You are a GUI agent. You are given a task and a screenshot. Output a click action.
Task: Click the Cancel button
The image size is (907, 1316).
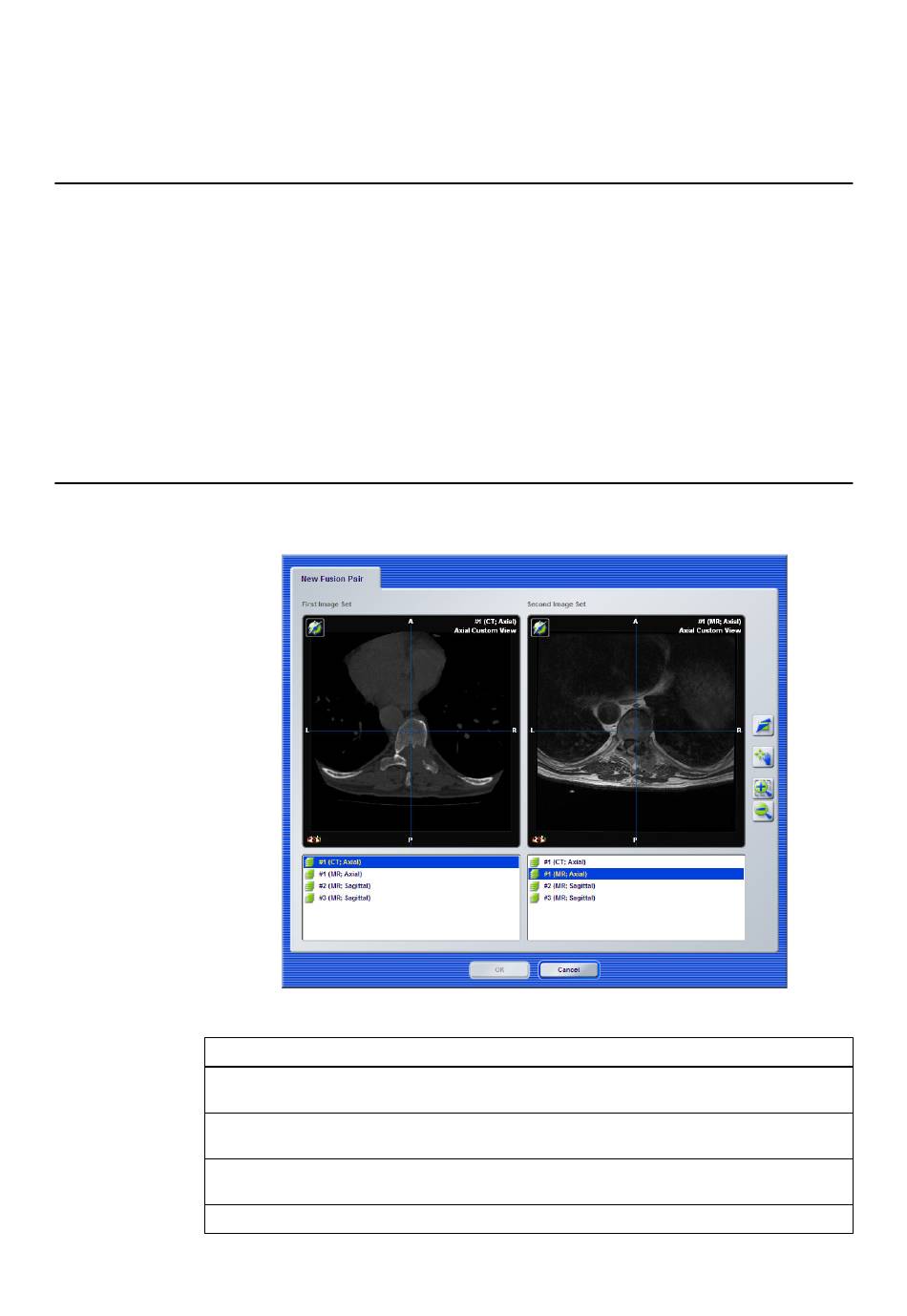point(569,969)
